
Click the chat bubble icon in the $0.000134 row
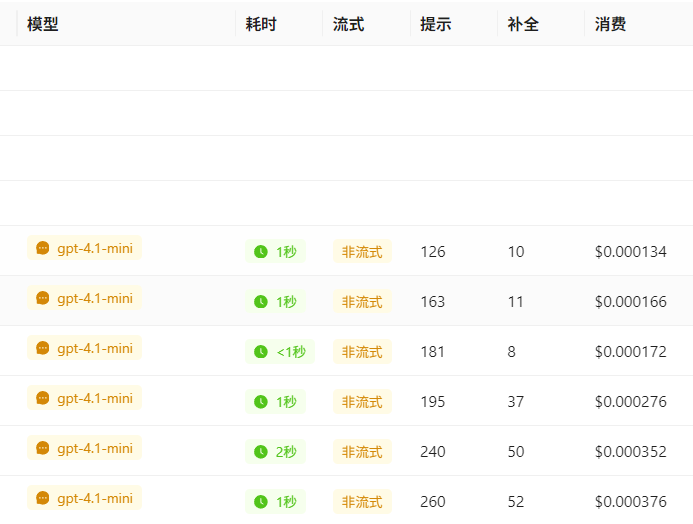tap(42, 248)
